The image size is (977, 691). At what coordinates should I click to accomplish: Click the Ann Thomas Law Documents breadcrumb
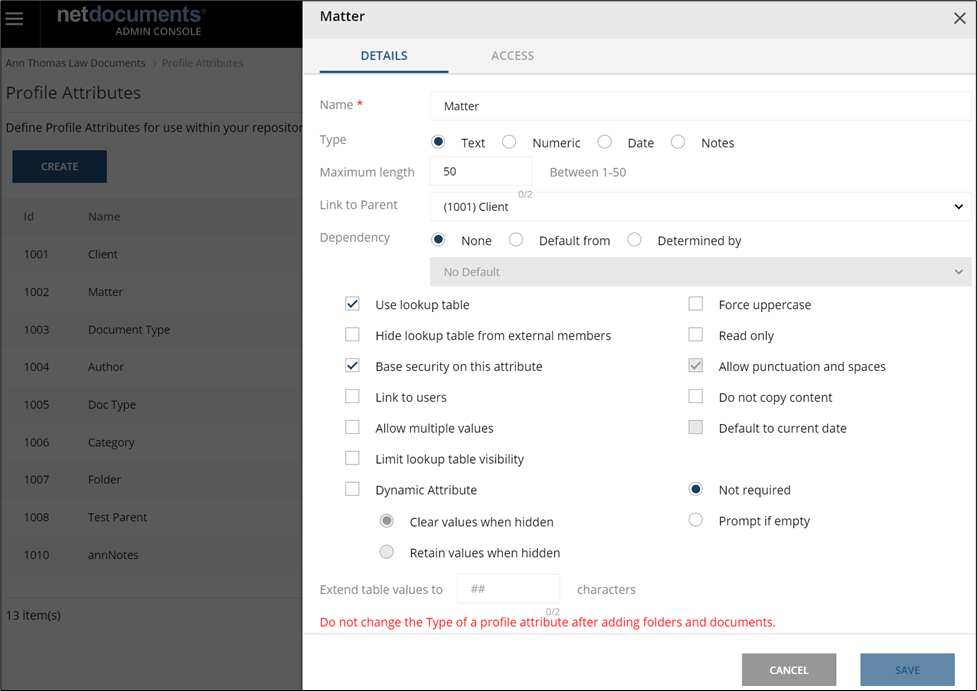75,63
